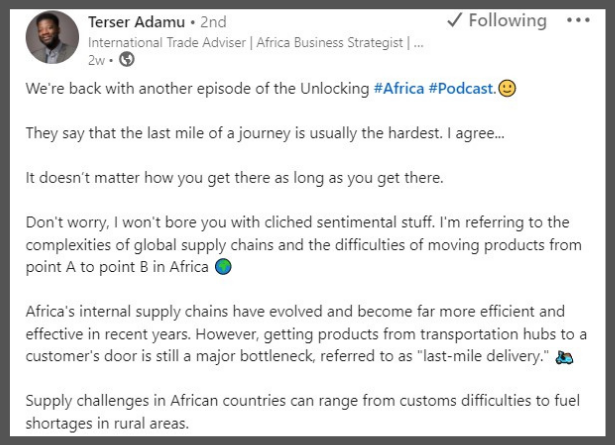Screen dimensions: 615x445
Task: Open the #Podcast hashtag
Action: 461,89
